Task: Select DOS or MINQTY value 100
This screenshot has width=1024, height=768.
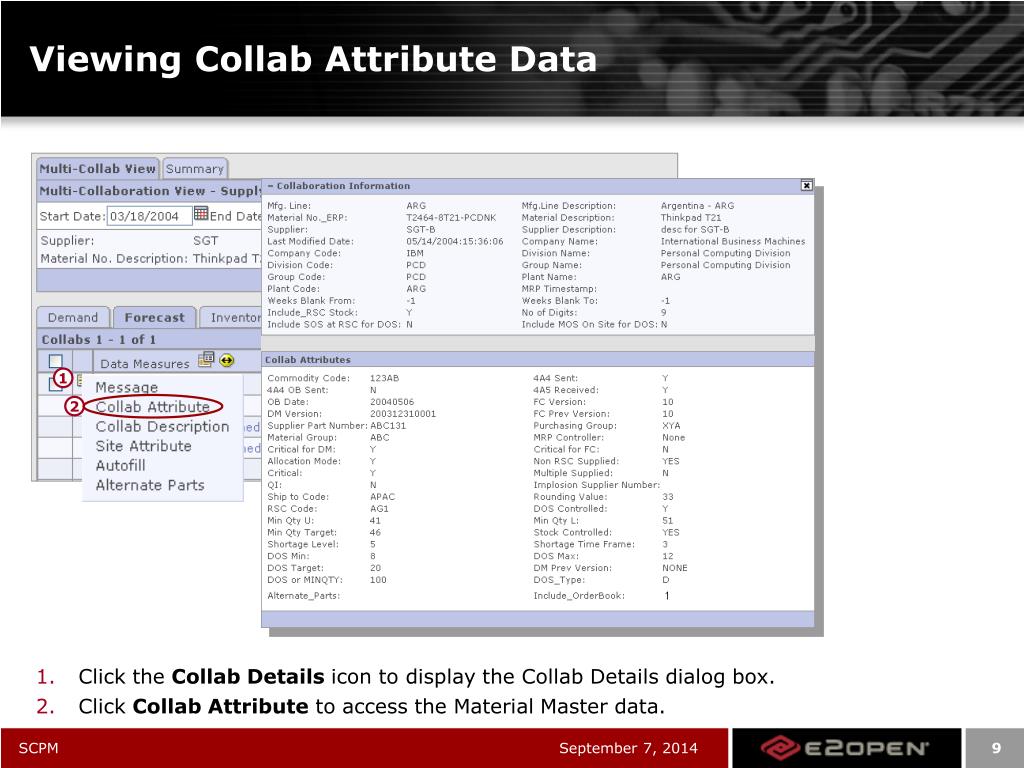Action: coord(378,579)
